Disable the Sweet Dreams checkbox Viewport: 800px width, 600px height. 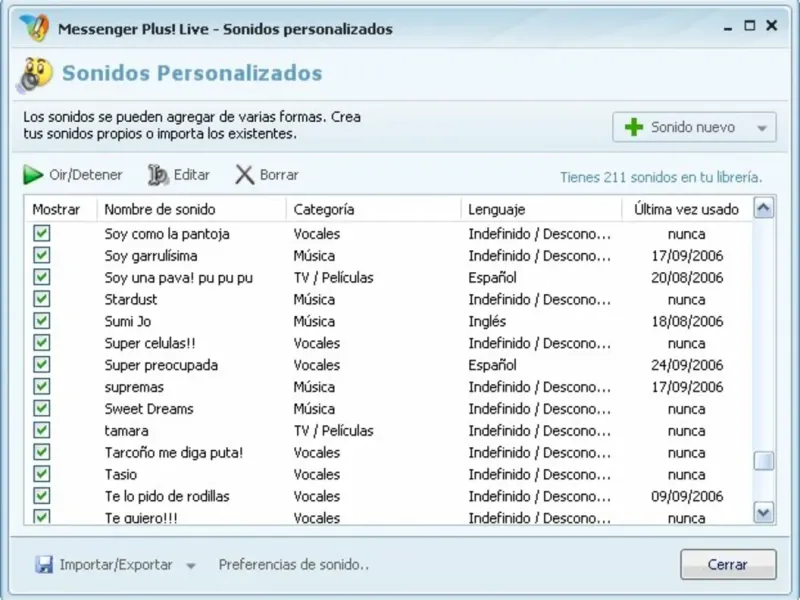[x=41, y=409]
